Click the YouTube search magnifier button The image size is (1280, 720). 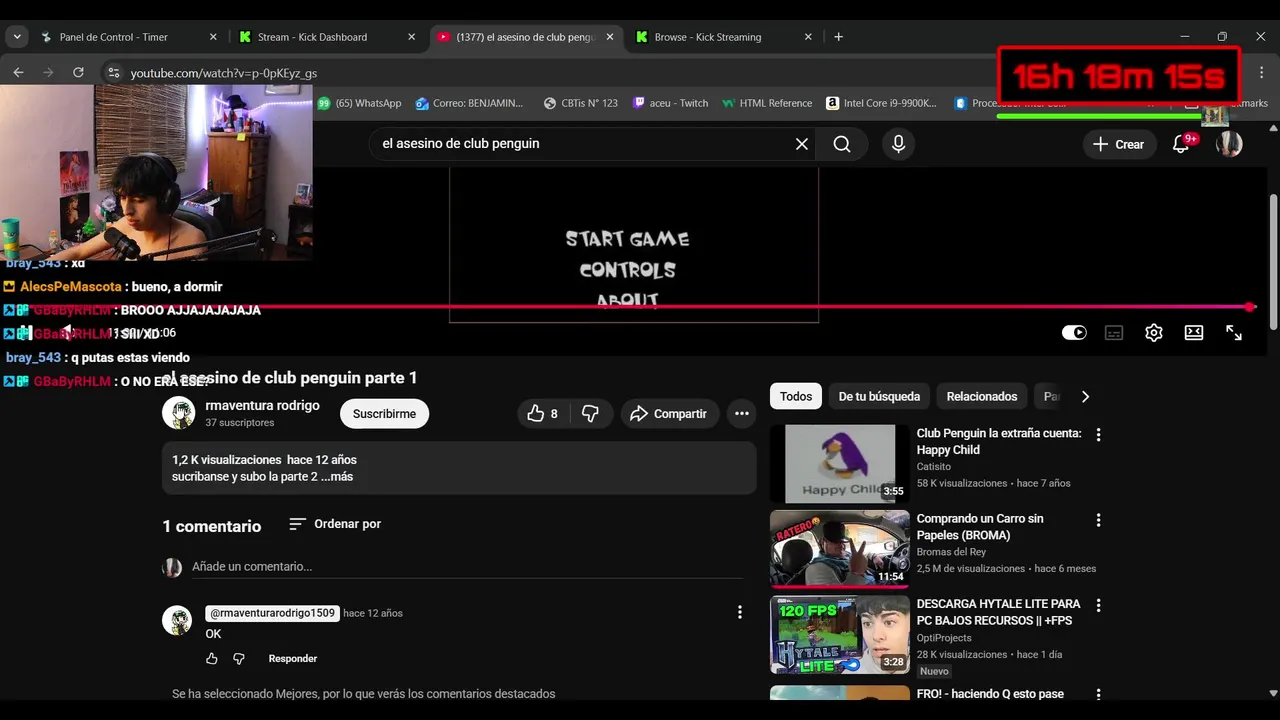coord(842,144)
